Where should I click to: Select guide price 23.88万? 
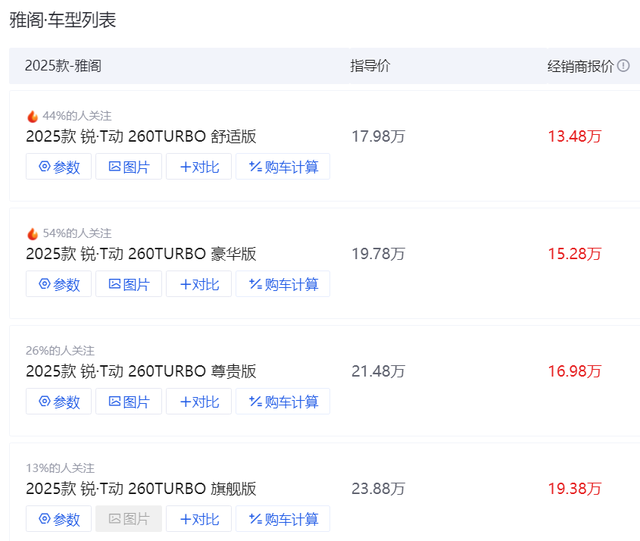point(378,489)
